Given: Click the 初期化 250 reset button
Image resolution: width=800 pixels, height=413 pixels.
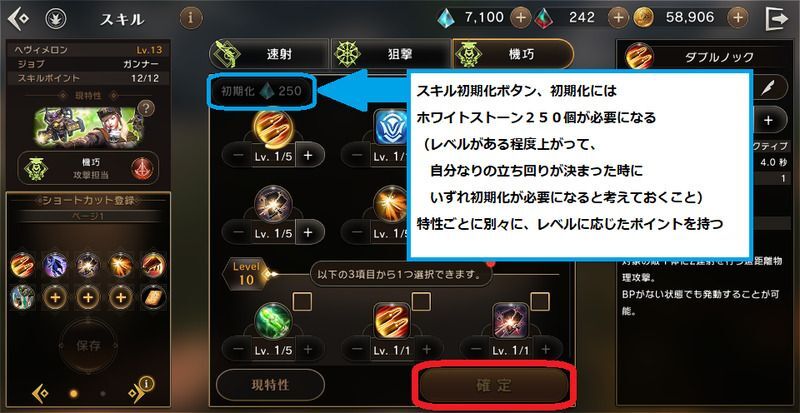Looking at the screenshot, I should point(261,91).
